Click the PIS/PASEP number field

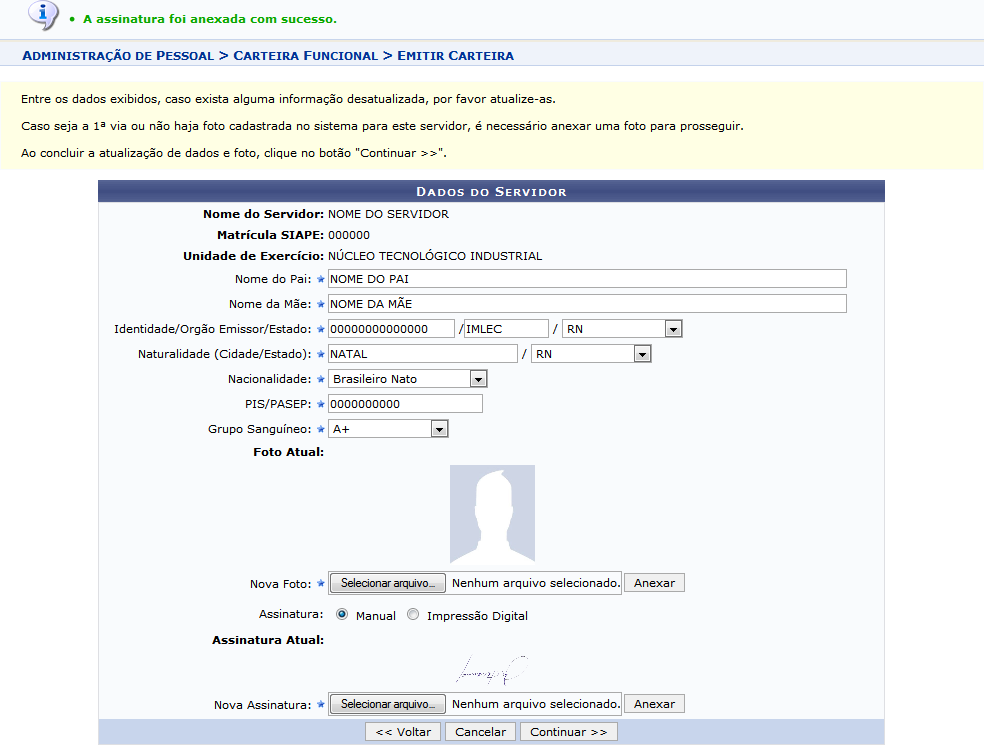click(405, 404)
